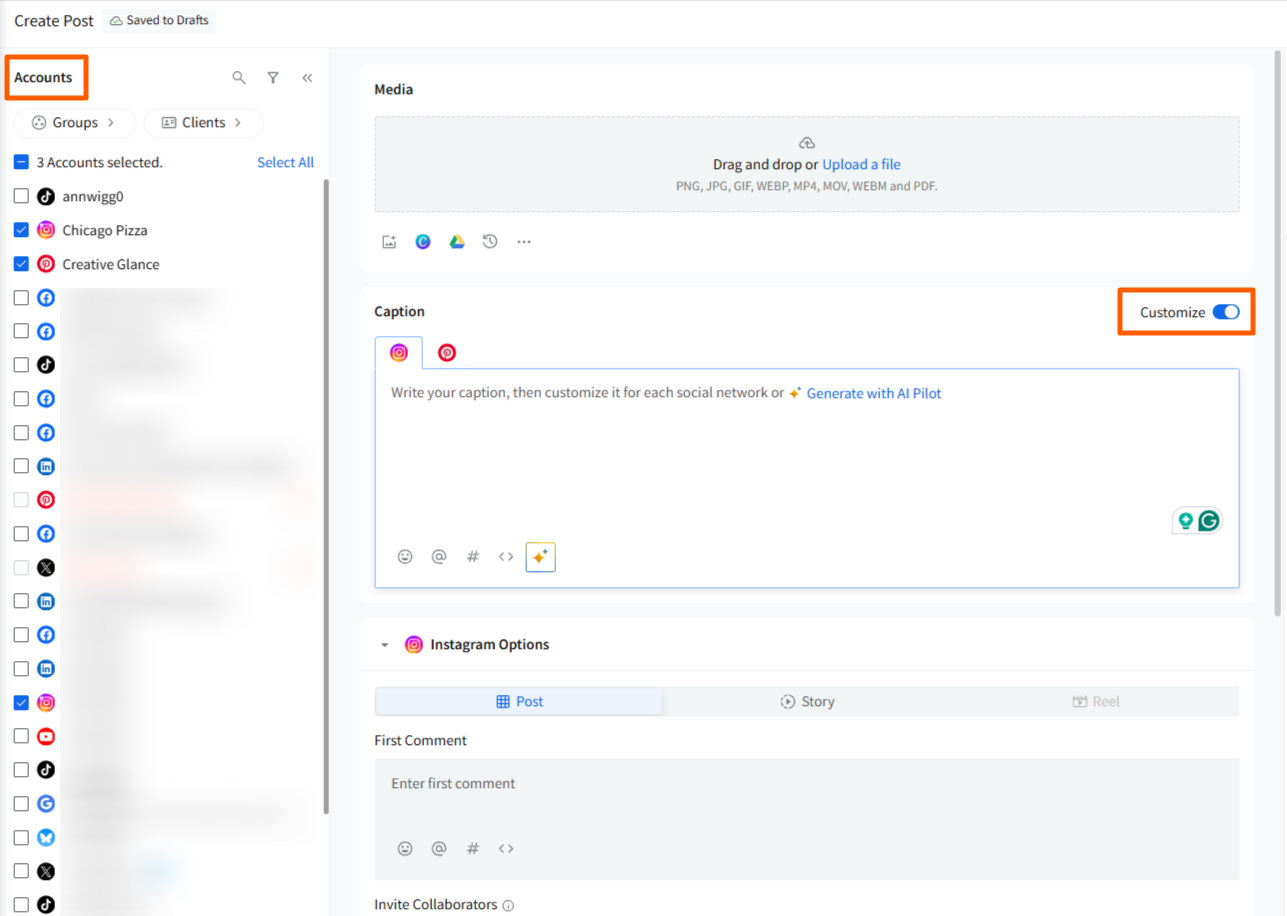Import media from Google Drive icon
Viewport: 1287px width, 916px height.
click(457, 242)
